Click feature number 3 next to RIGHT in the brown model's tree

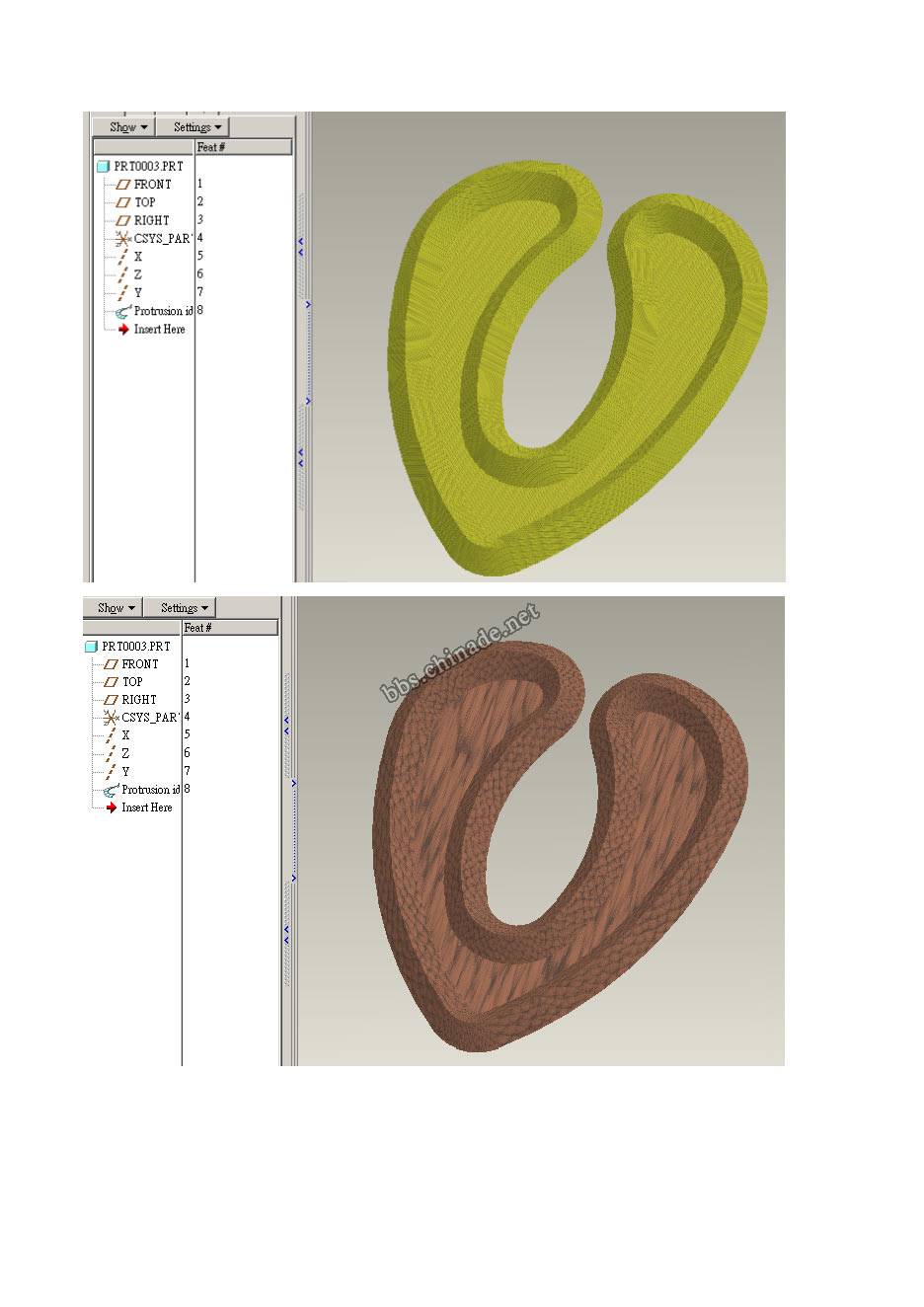click(188, 699)
